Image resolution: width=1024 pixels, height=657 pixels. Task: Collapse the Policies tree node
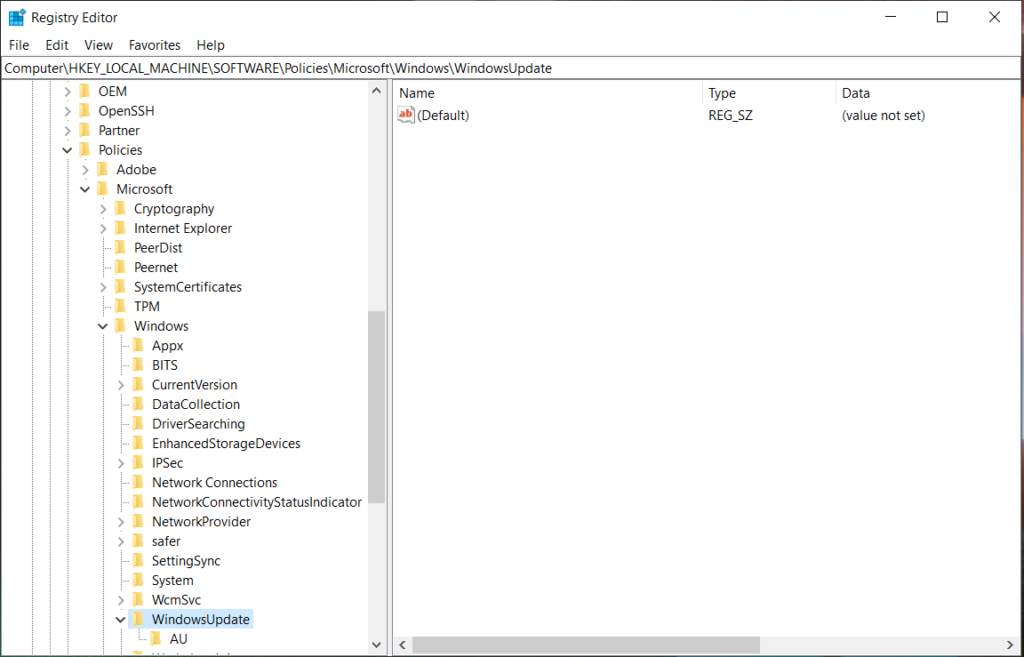tap(68, 150)
